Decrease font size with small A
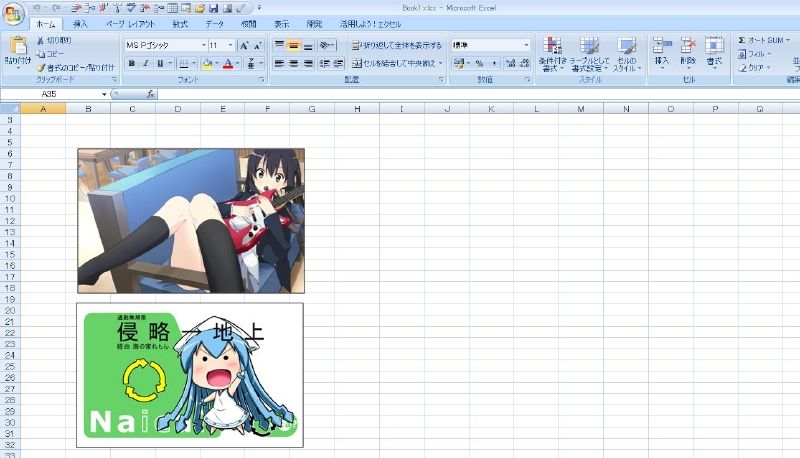 pyautogui.click(x=258, y=45)
